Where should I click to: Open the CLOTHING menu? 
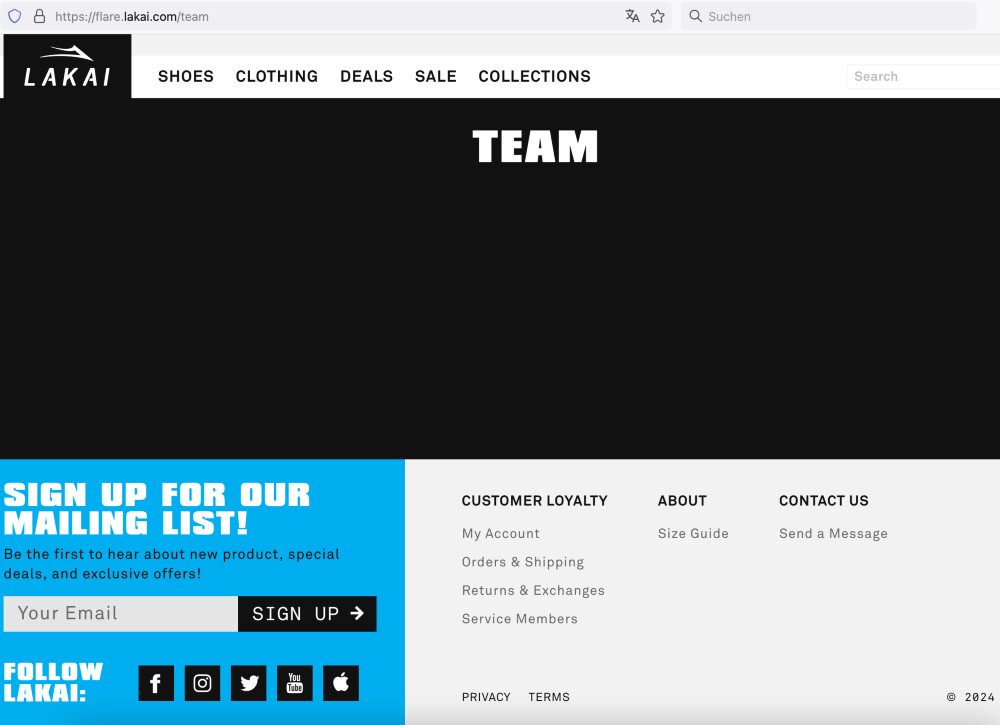pyautogui.click(x=277, y=76)
